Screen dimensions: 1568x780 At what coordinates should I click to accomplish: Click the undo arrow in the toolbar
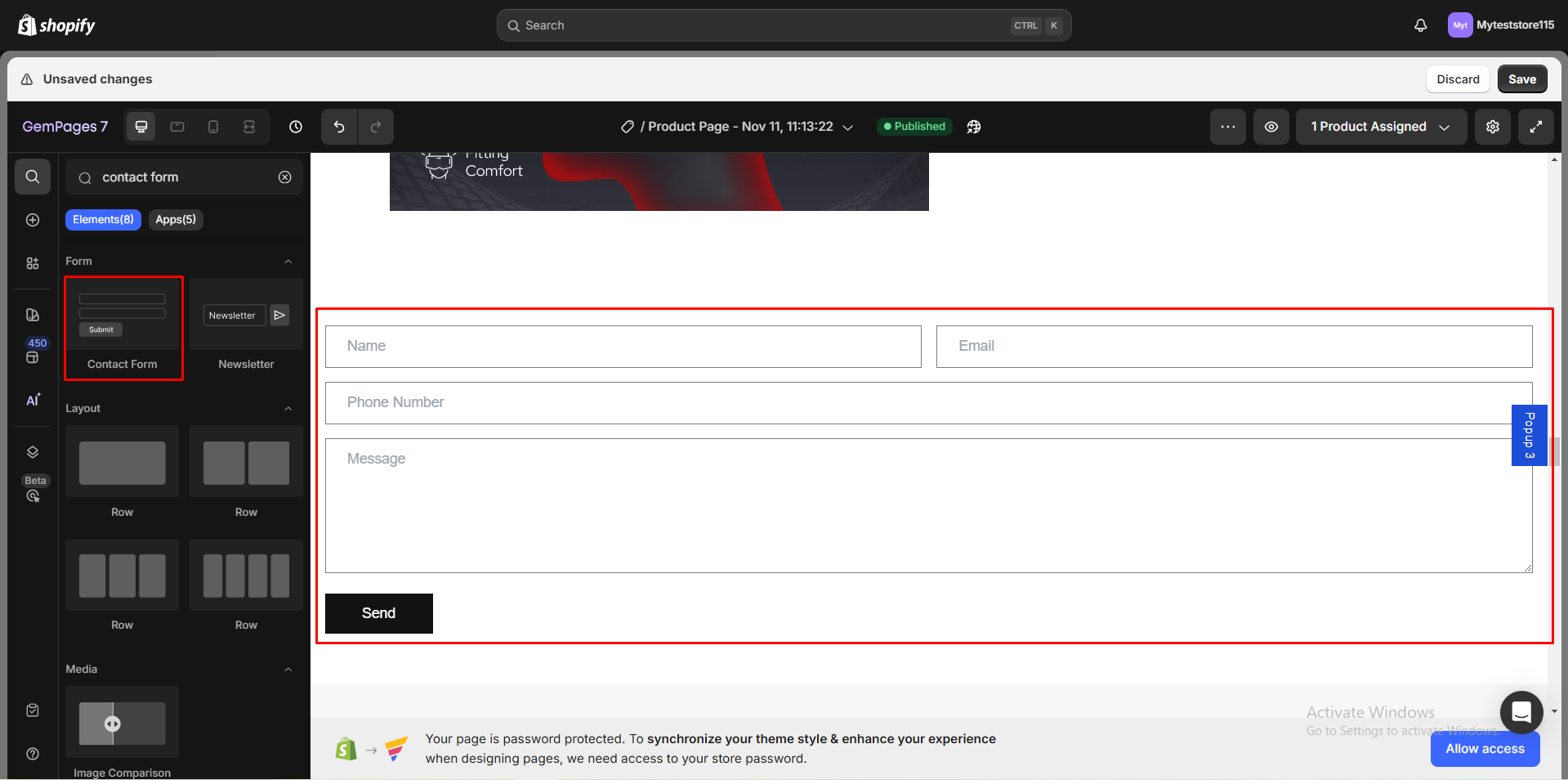click(x=339, y=127)
